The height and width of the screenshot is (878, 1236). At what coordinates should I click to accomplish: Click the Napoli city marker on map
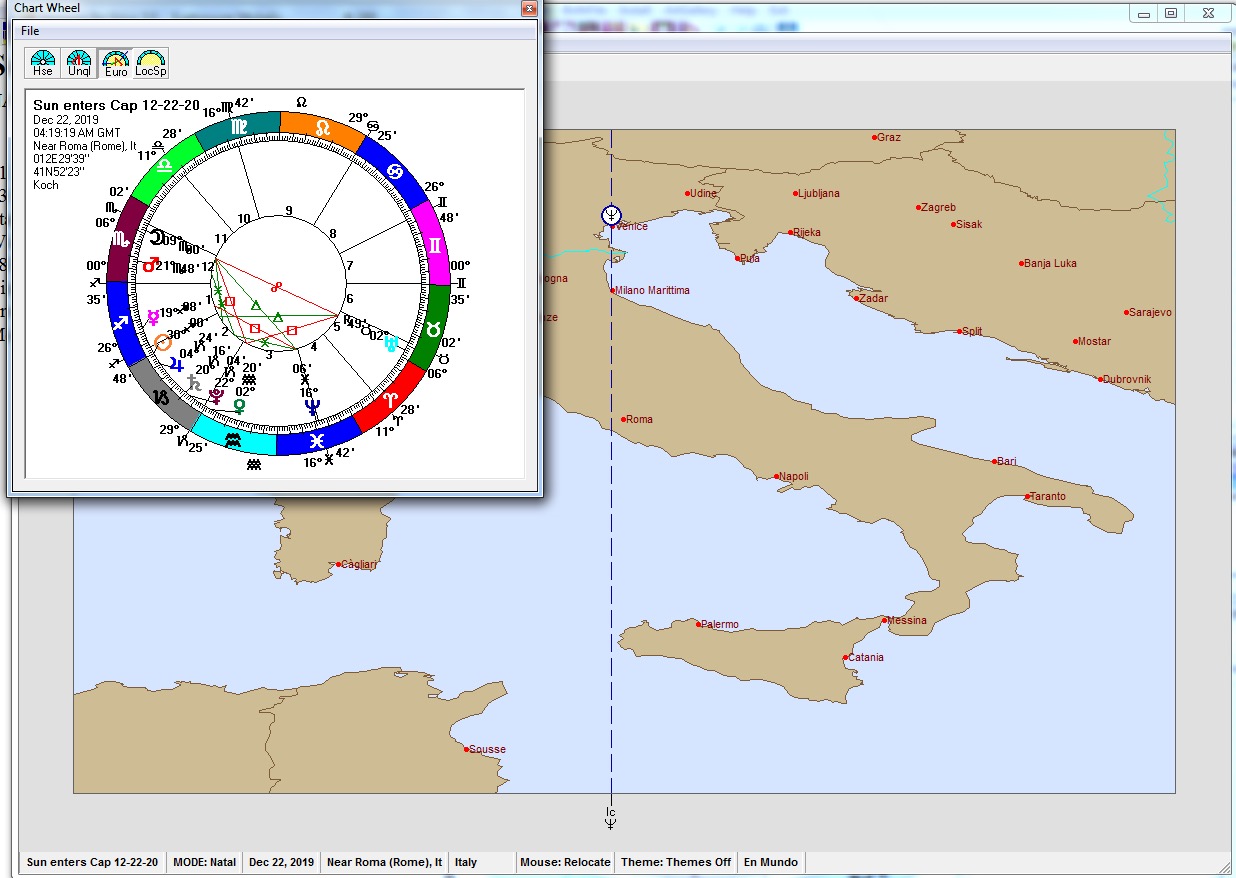click(x=777, y=477)
